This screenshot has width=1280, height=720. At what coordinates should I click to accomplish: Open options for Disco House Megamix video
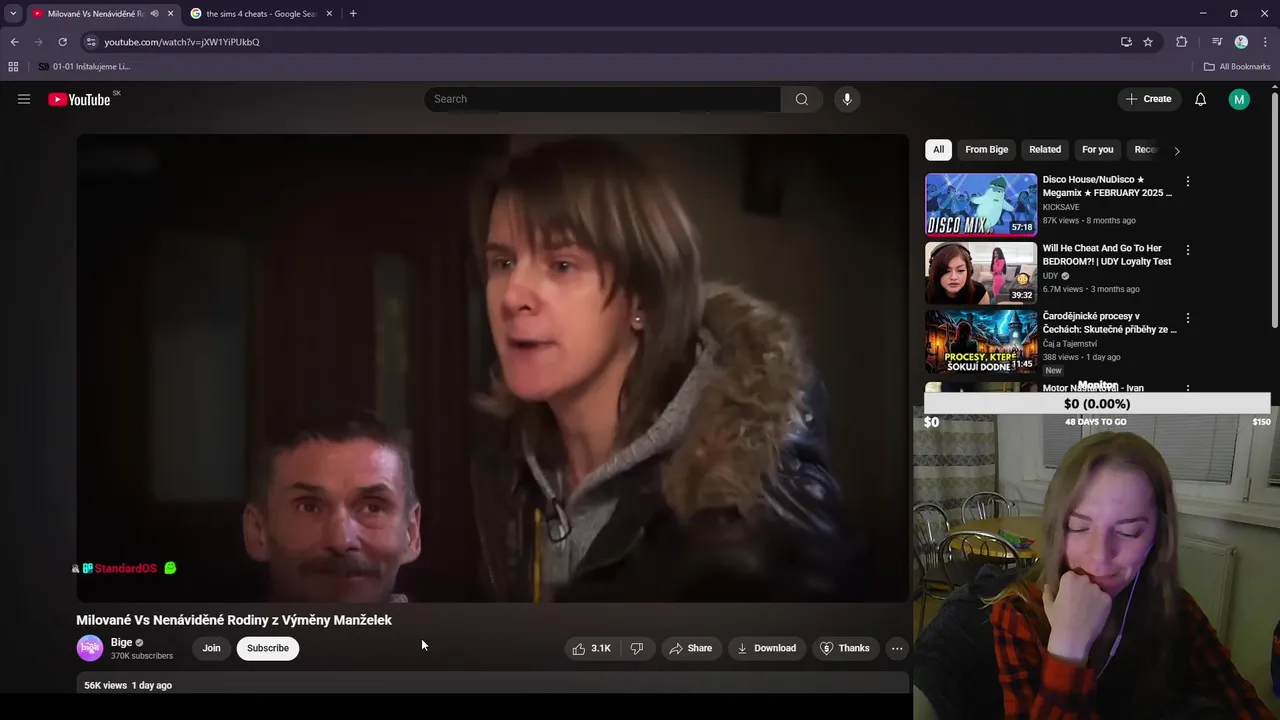pos(1187,182)
